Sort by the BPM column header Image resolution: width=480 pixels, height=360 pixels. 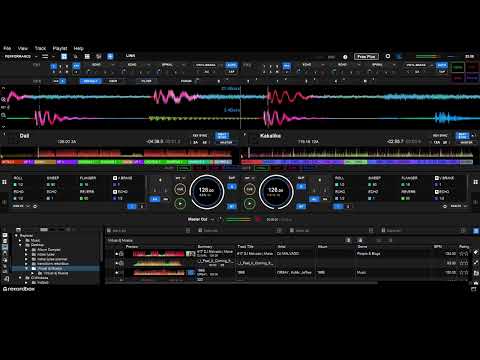437,247
